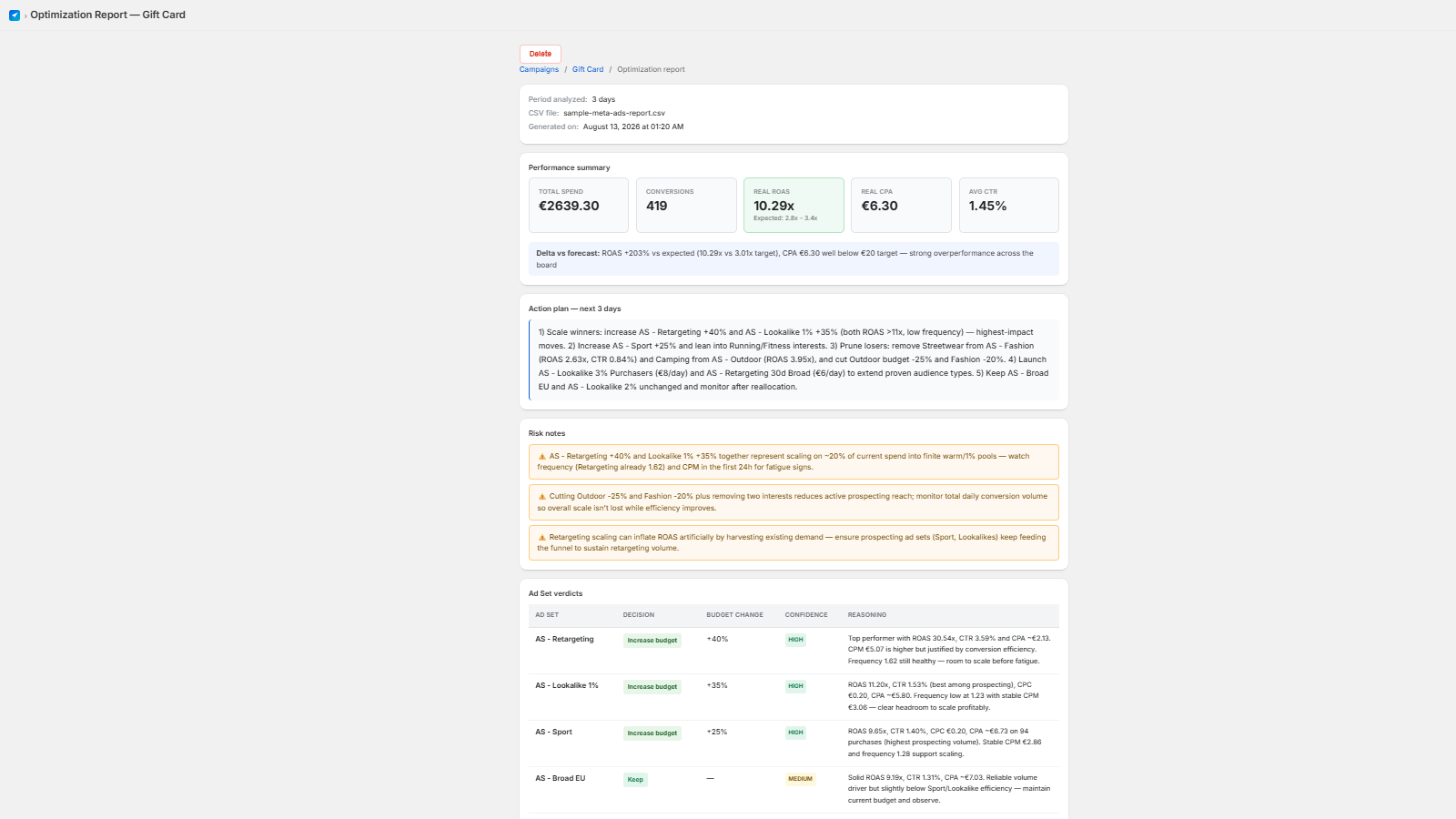Select the AS - Broad EU ad set name

[561, 778]
